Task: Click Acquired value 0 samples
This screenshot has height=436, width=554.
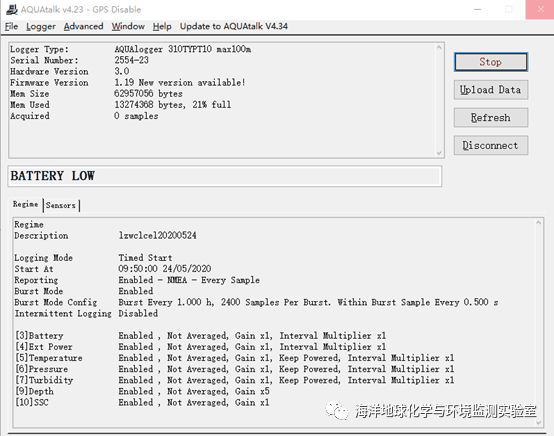Action: coord(136,116)
